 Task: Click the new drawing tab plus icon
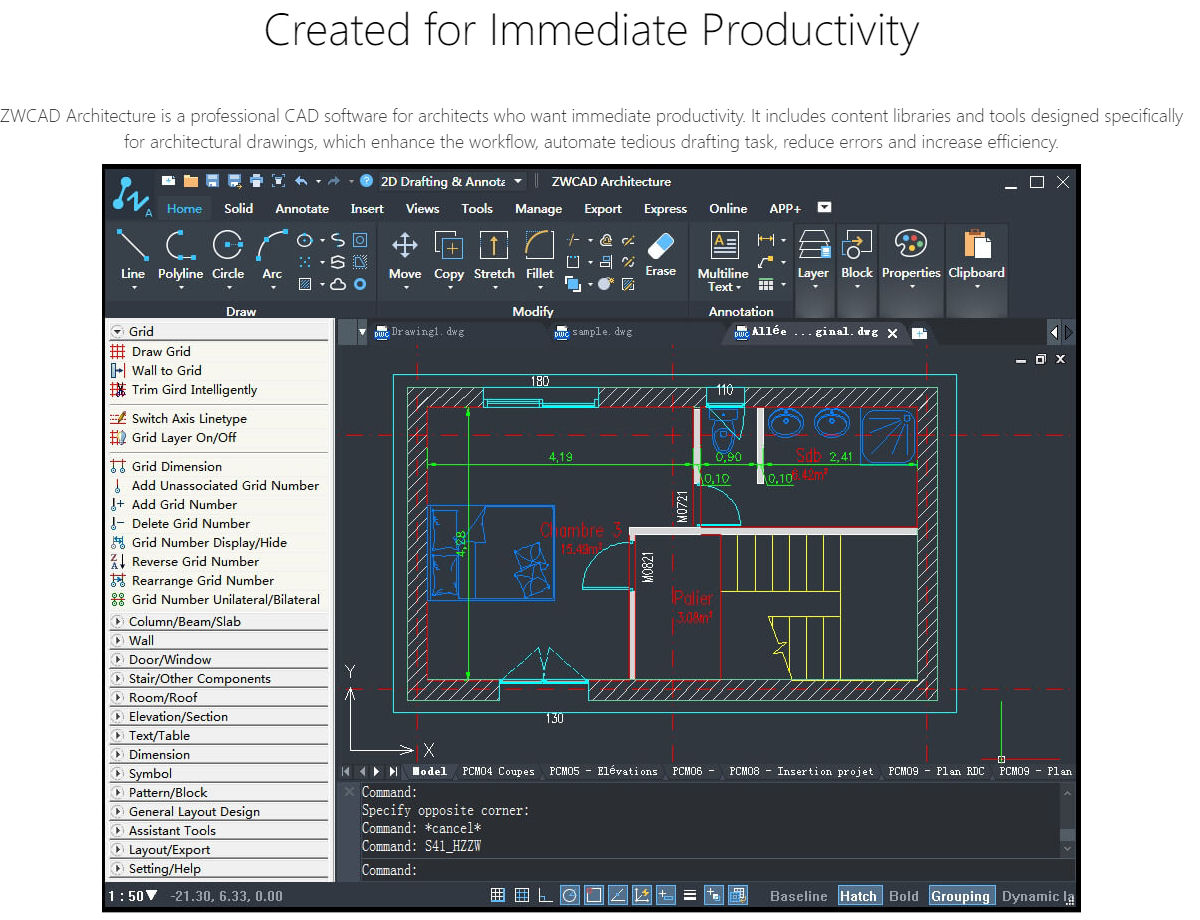(919, 333)
